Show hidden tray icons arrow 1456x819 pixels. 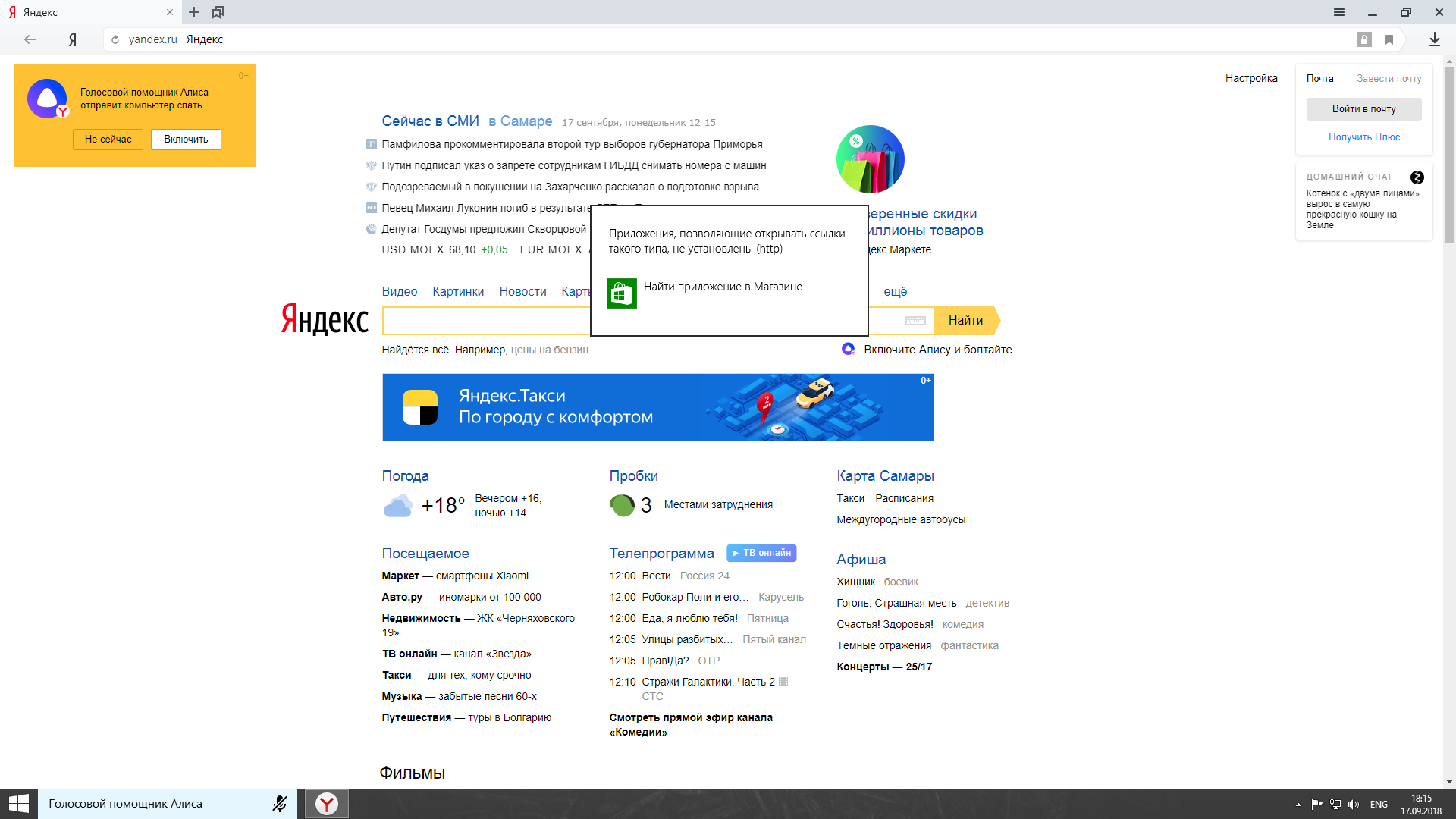pyautogui.click(x=1298, y=805)
